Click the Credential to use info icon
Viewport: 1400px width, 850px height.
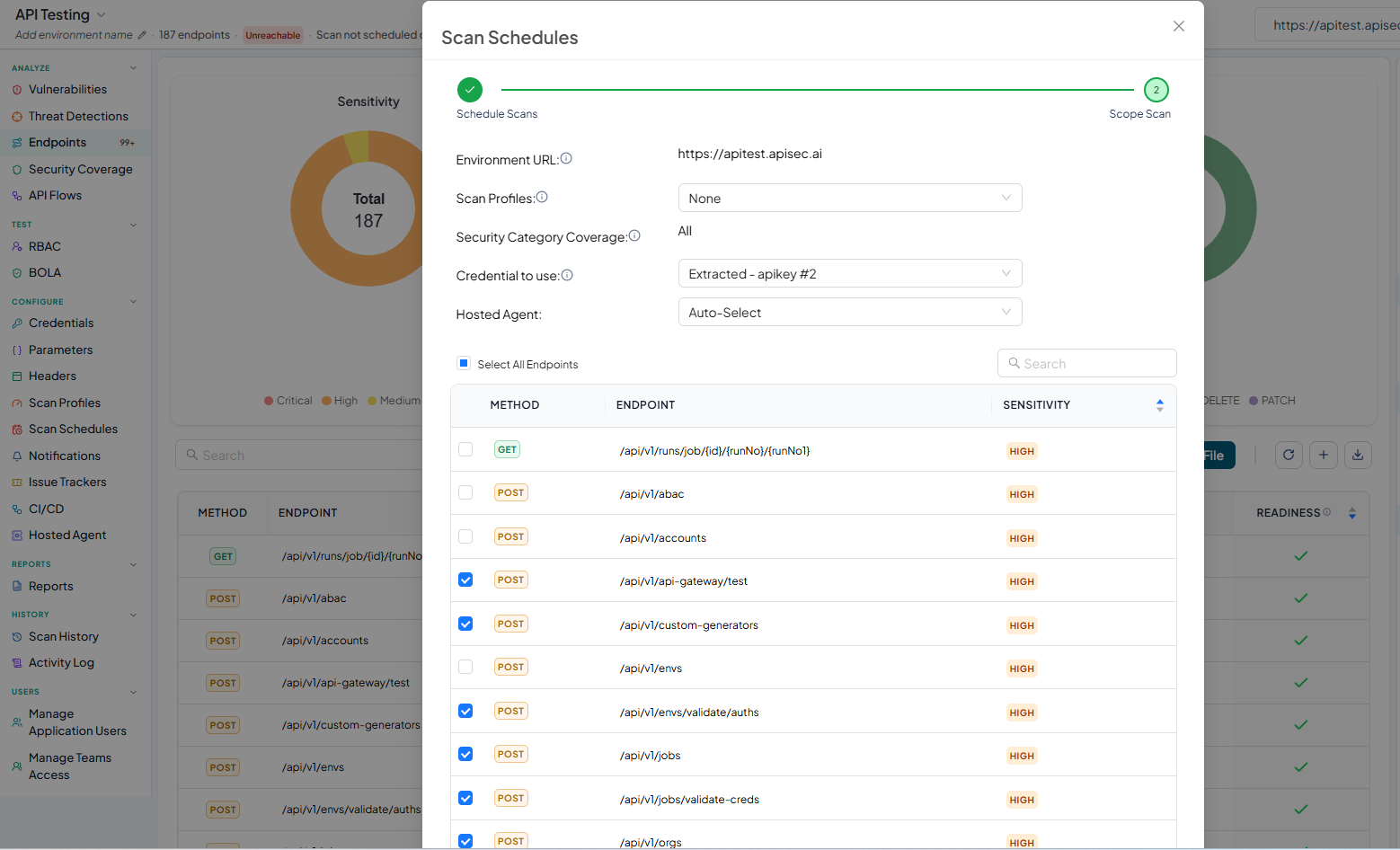point(567,275)
